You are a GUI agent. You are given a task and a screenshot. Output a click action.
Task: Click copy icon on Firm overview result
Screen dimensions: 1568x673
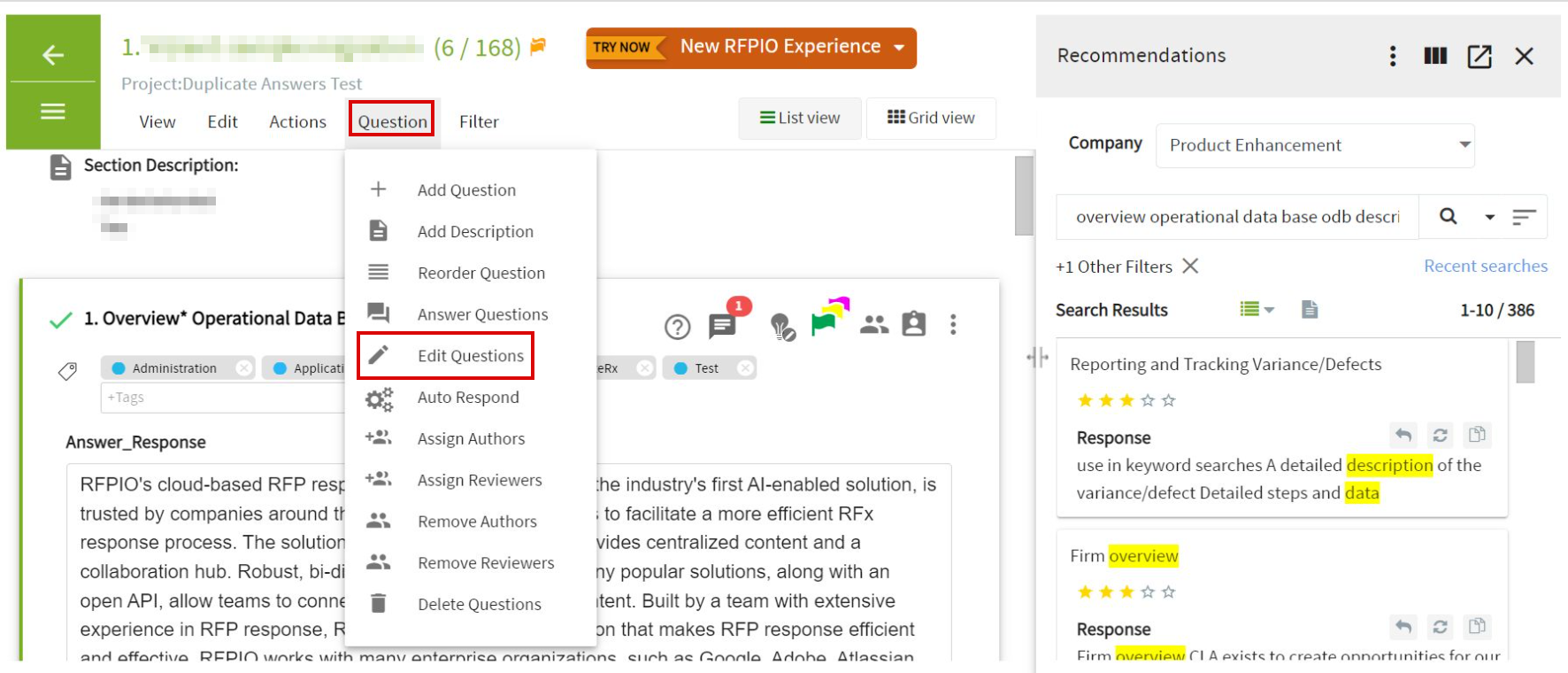pos(1477,627)
